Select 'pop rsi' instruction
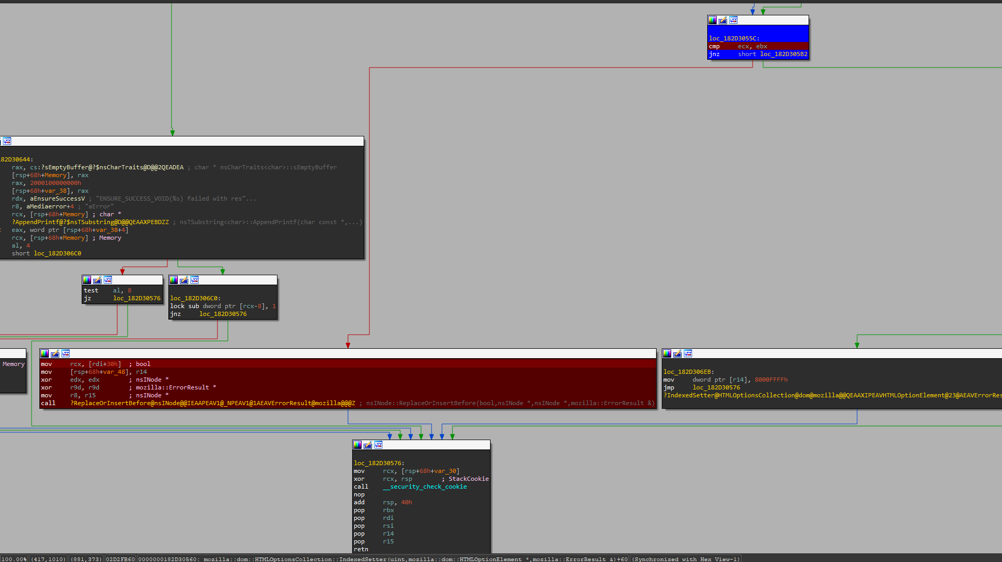Image resolution: width=1002 pixels, height=562 pixels. 374,526
